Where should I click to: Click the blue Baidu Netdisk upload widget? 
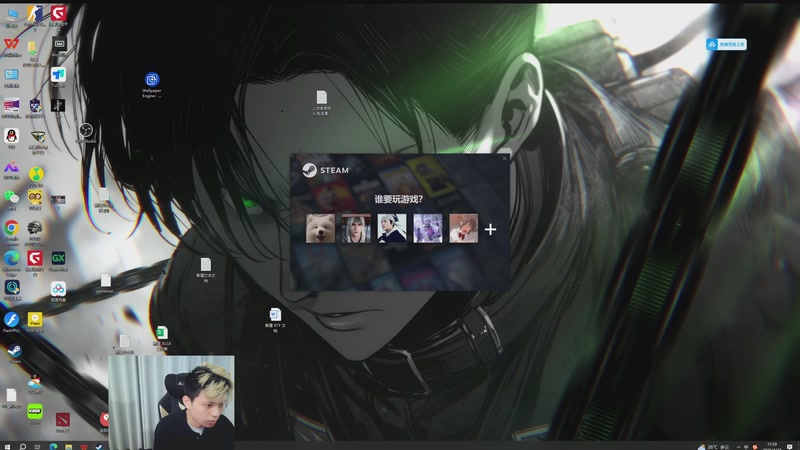[x=726, y=44]
